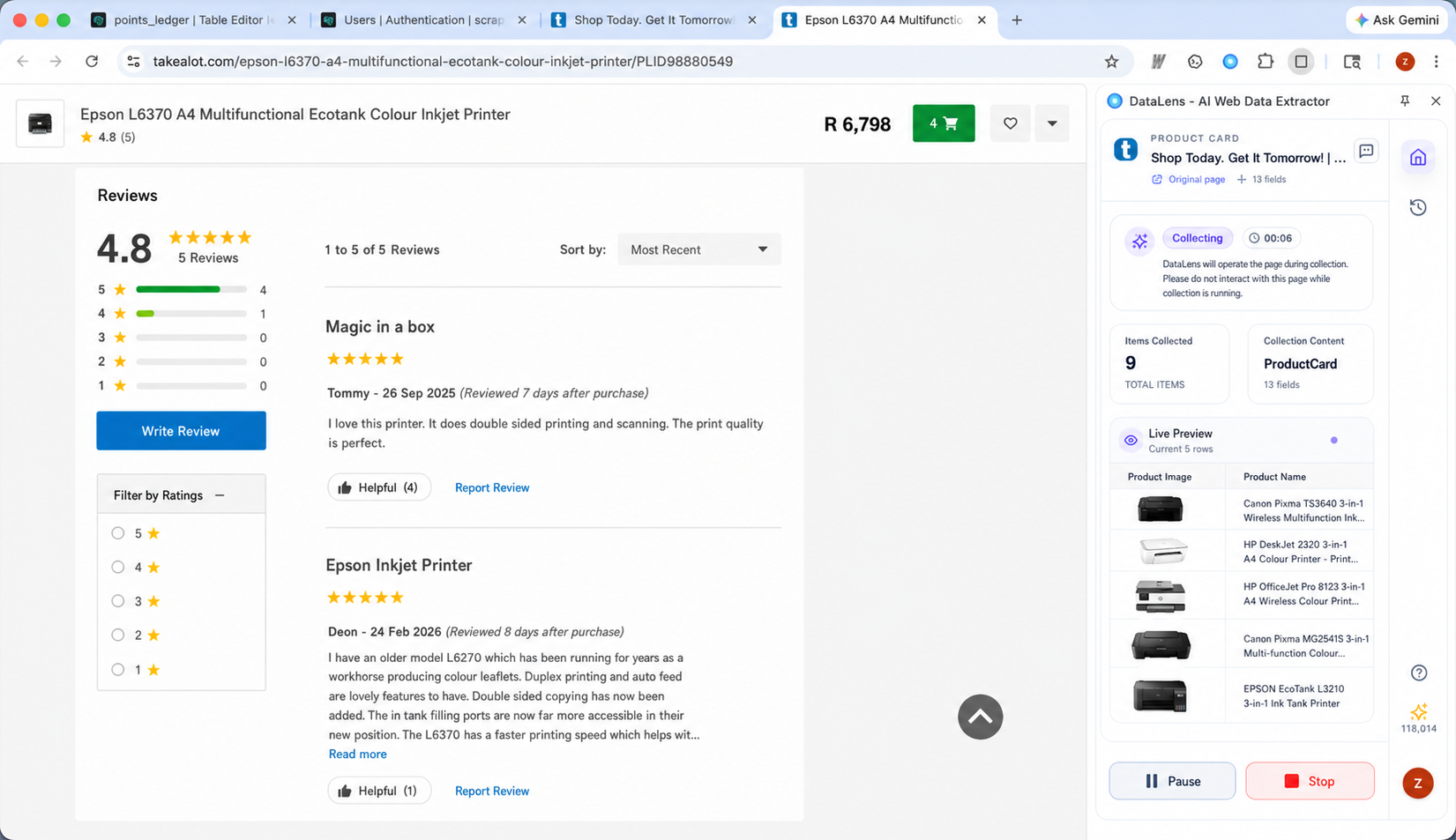This screenshot has width=1456, height=840.
Task: Open the Chrome profile Z avatar
Action: (x=1405, y=62)
